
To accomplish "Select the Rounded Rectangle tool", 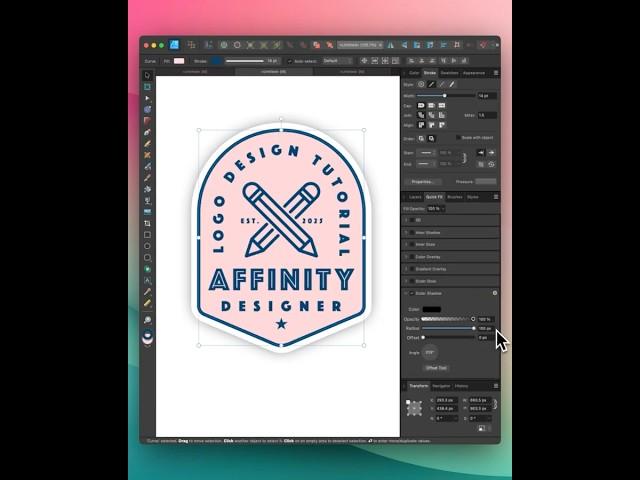I will [x=147, y=258].
